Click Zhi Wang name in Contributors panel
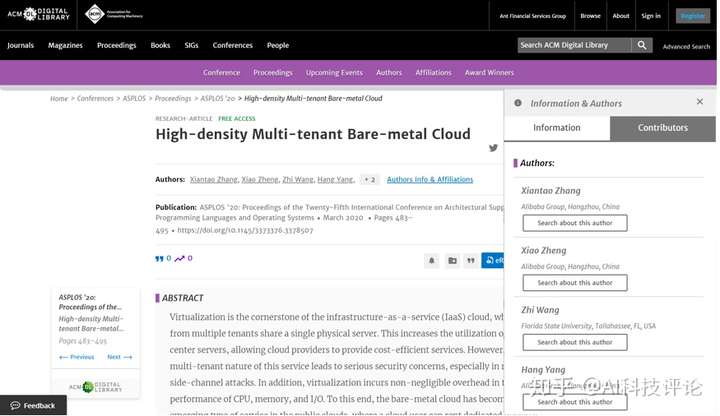The height and width of the screenshot is (416, 720). tap(540, 310)
